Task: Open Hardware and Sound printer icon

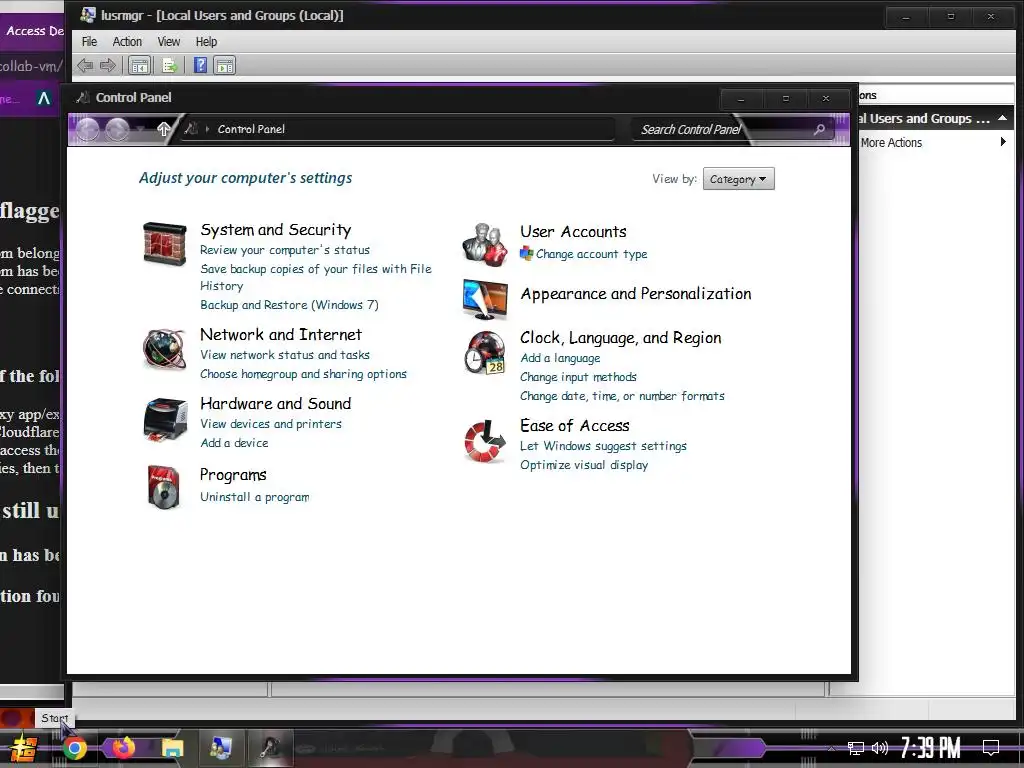Action: pyautogui.click(x=165, y=420)
